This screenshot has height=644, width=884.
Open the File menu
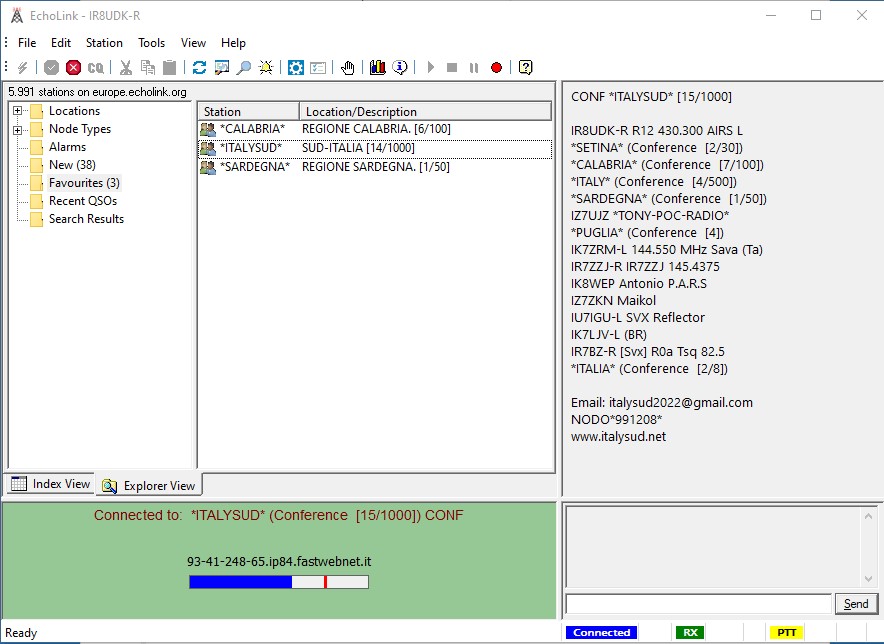click(27, 43)
